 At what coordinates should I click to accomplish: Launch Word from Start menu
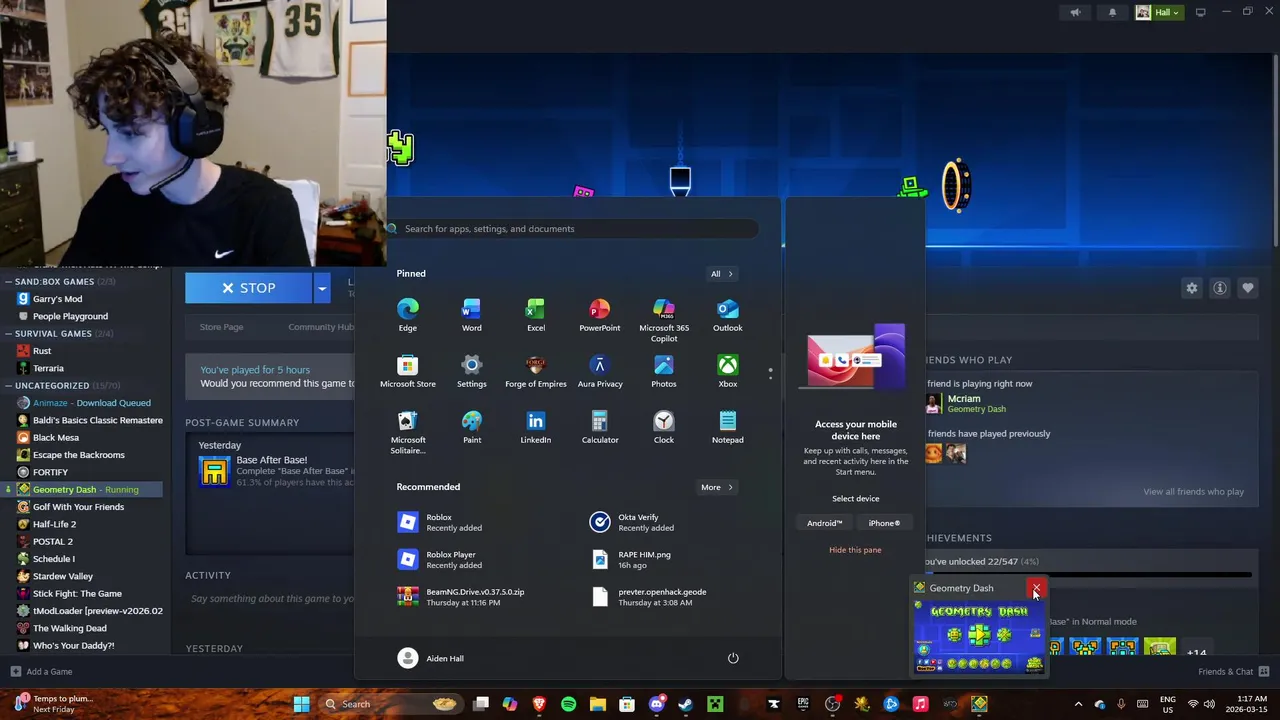point(471,315)
